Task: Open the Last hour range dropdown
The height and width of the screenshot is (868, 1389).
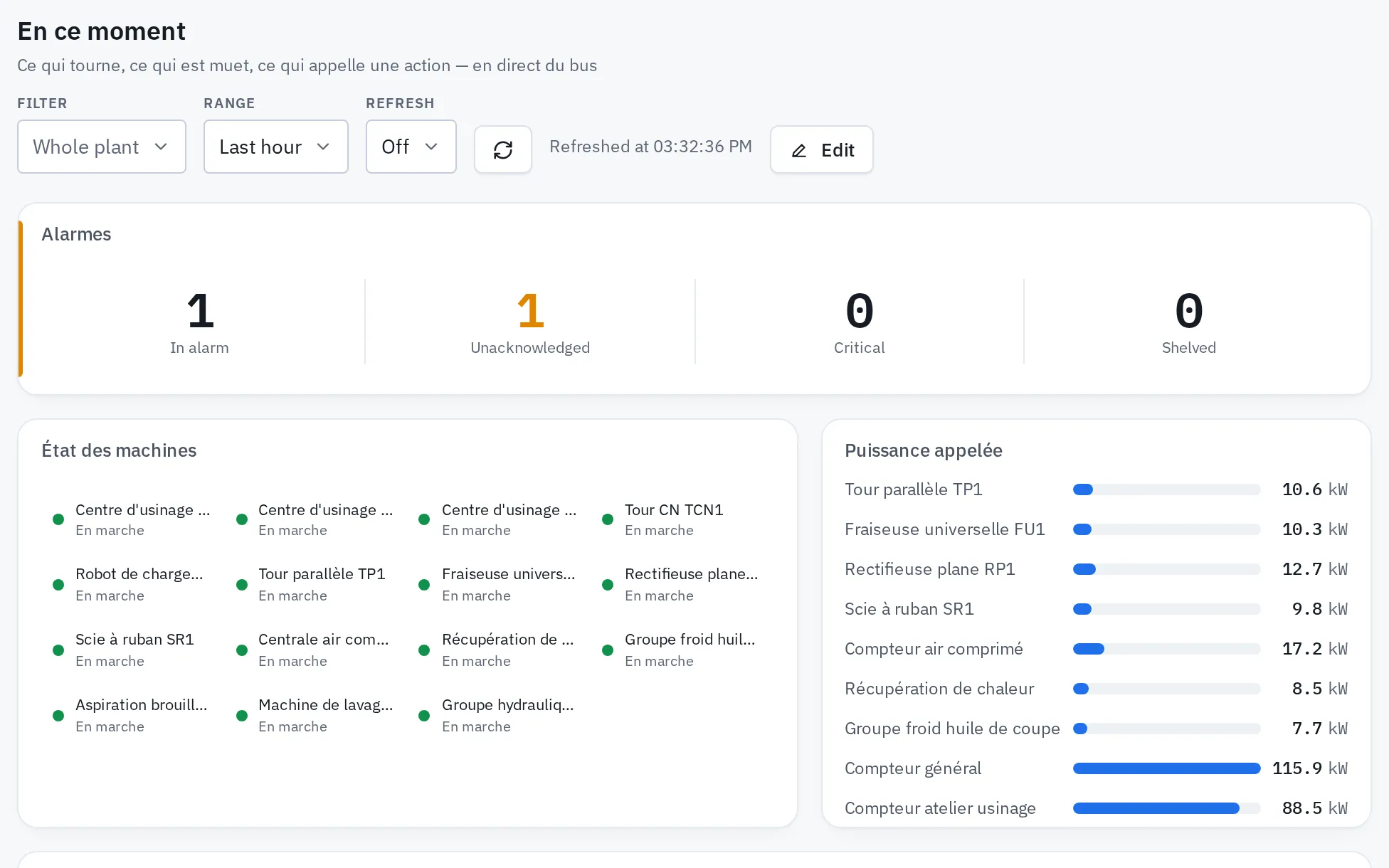Action: point(276,147)
